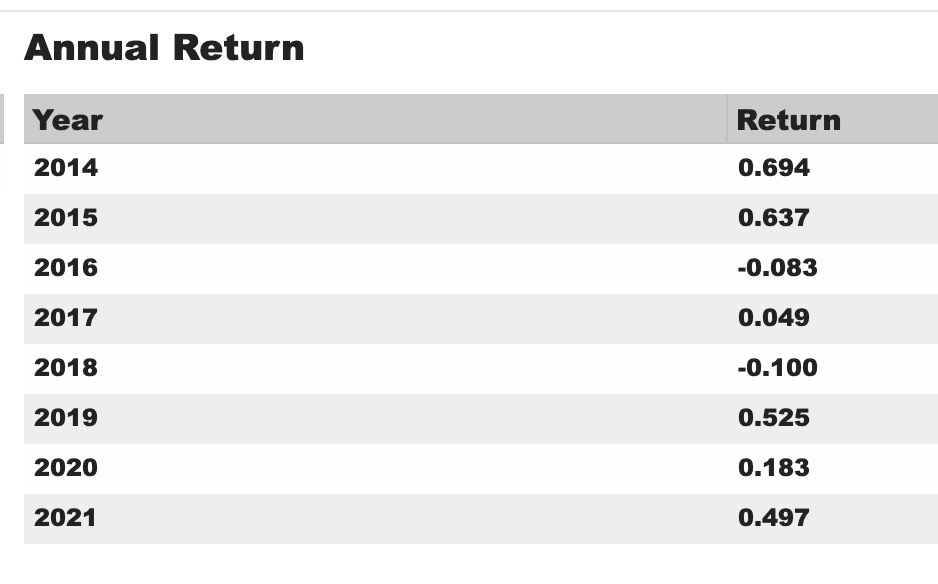This screenshot has height=584, width=938.
Task: Select the 2015 year cell
Action: pyautogui.click(x=66, y=218)
